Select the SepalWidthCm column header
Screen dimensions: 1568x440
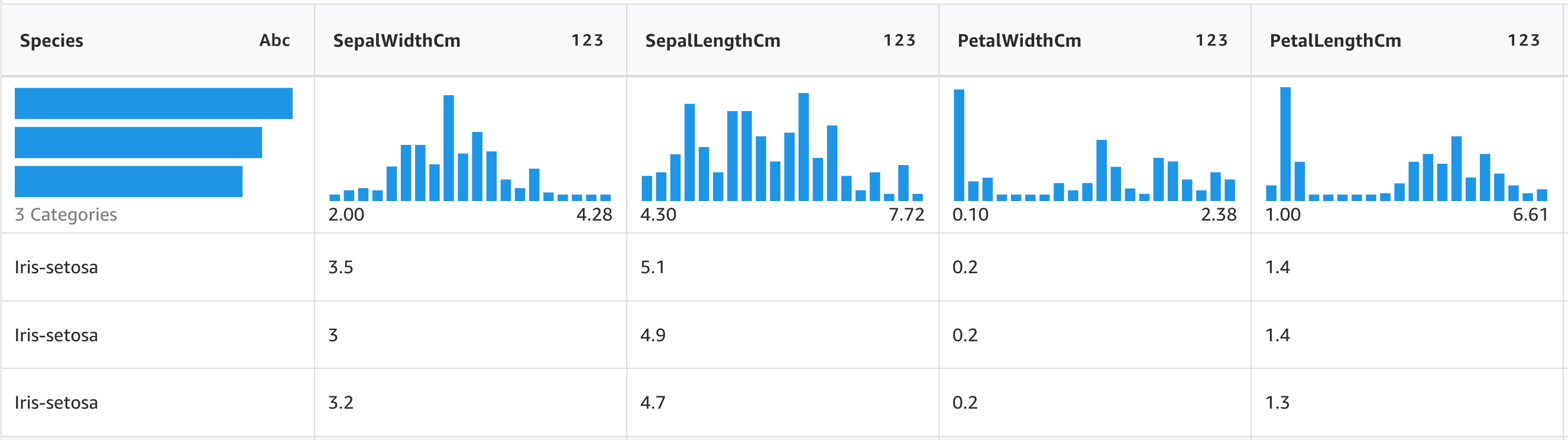(x=396, y=40)
